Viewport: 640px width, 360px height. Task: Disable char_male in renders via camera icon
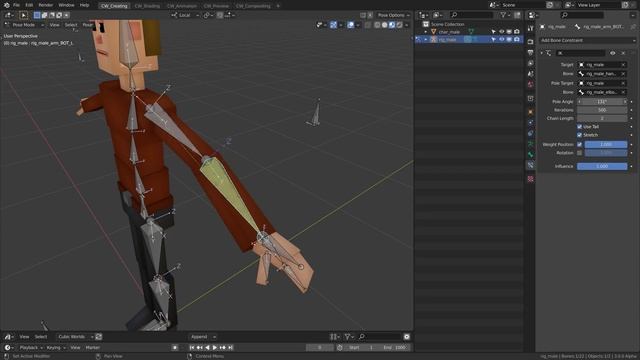click(517, 32)
